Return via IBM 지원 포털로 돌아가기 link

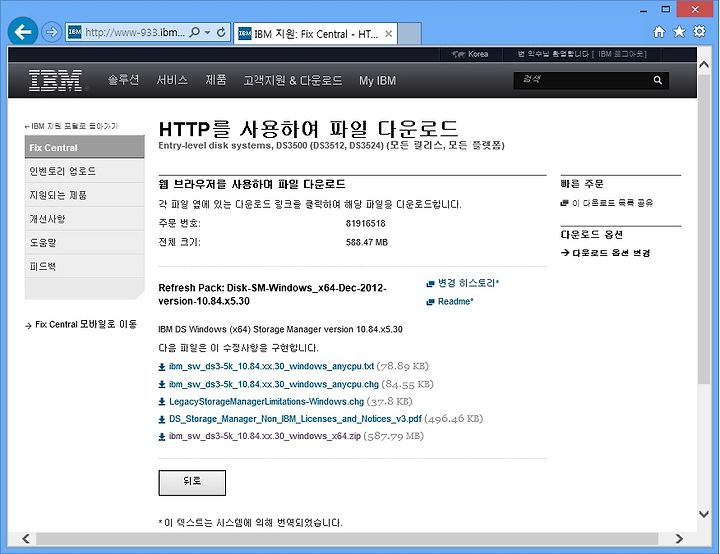click(x=72, y=126)
